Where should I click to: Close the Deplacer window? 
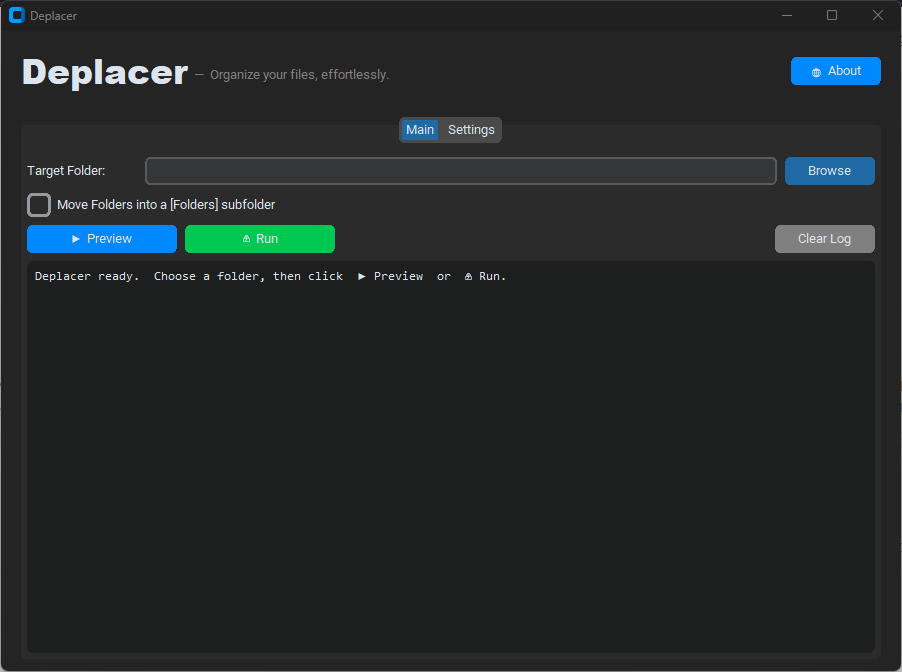[877, 16]
